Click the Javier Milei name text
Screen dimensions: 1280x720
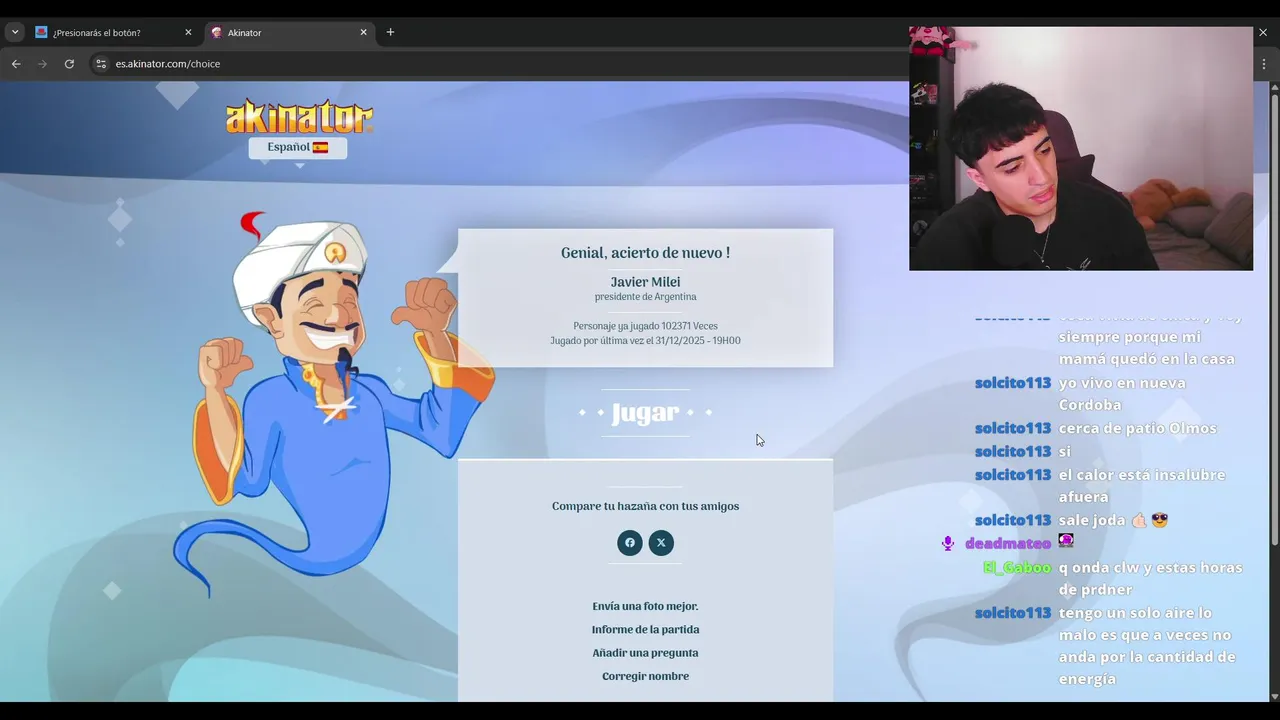click(x=645, y=282)
